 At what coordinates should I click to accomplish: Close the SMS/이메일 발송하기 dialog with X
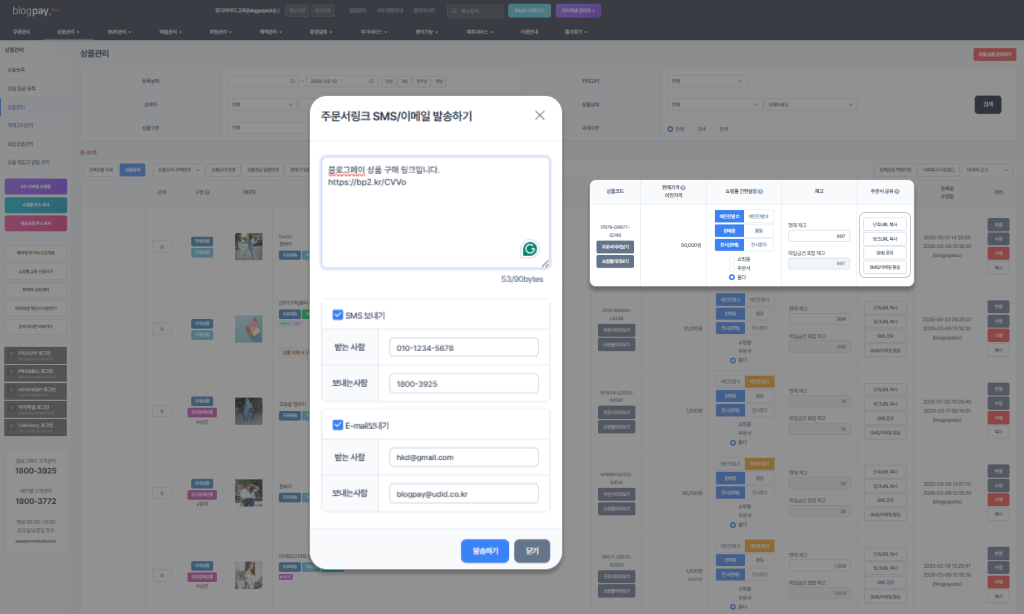[x=539, y=115]
